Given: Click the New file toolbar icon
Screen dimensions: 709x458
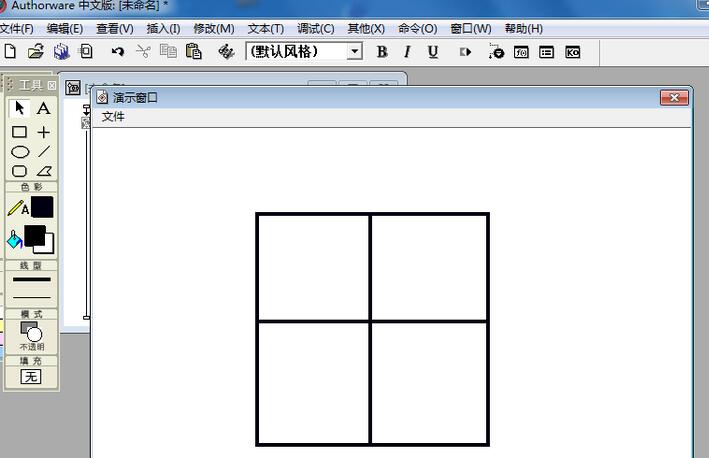Looking at the screenshot, I should click(x=10, y=52).
